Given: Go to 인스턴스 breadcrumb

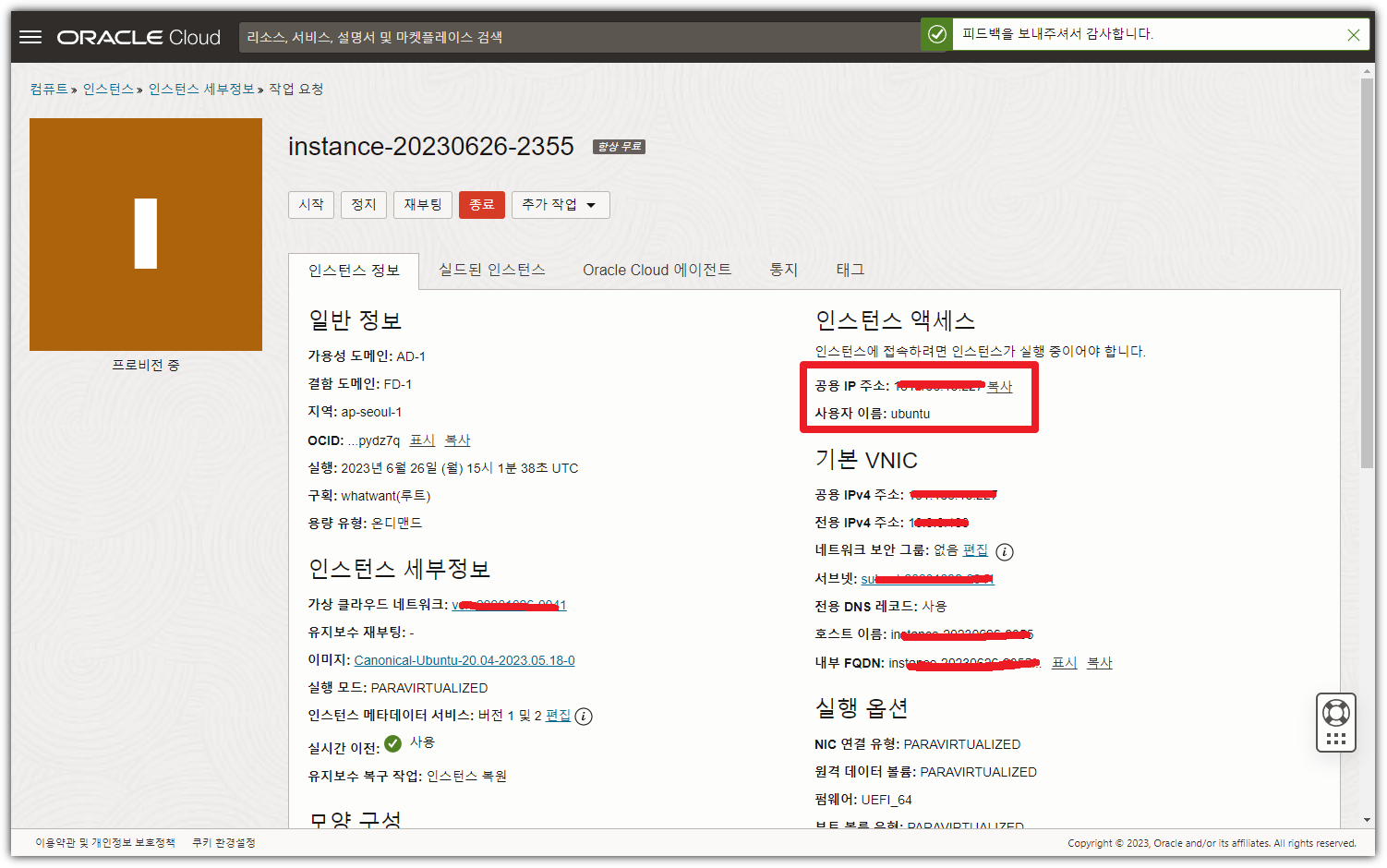Looking at the screenshot, I should pyautogui.click(x=108, y=89).
